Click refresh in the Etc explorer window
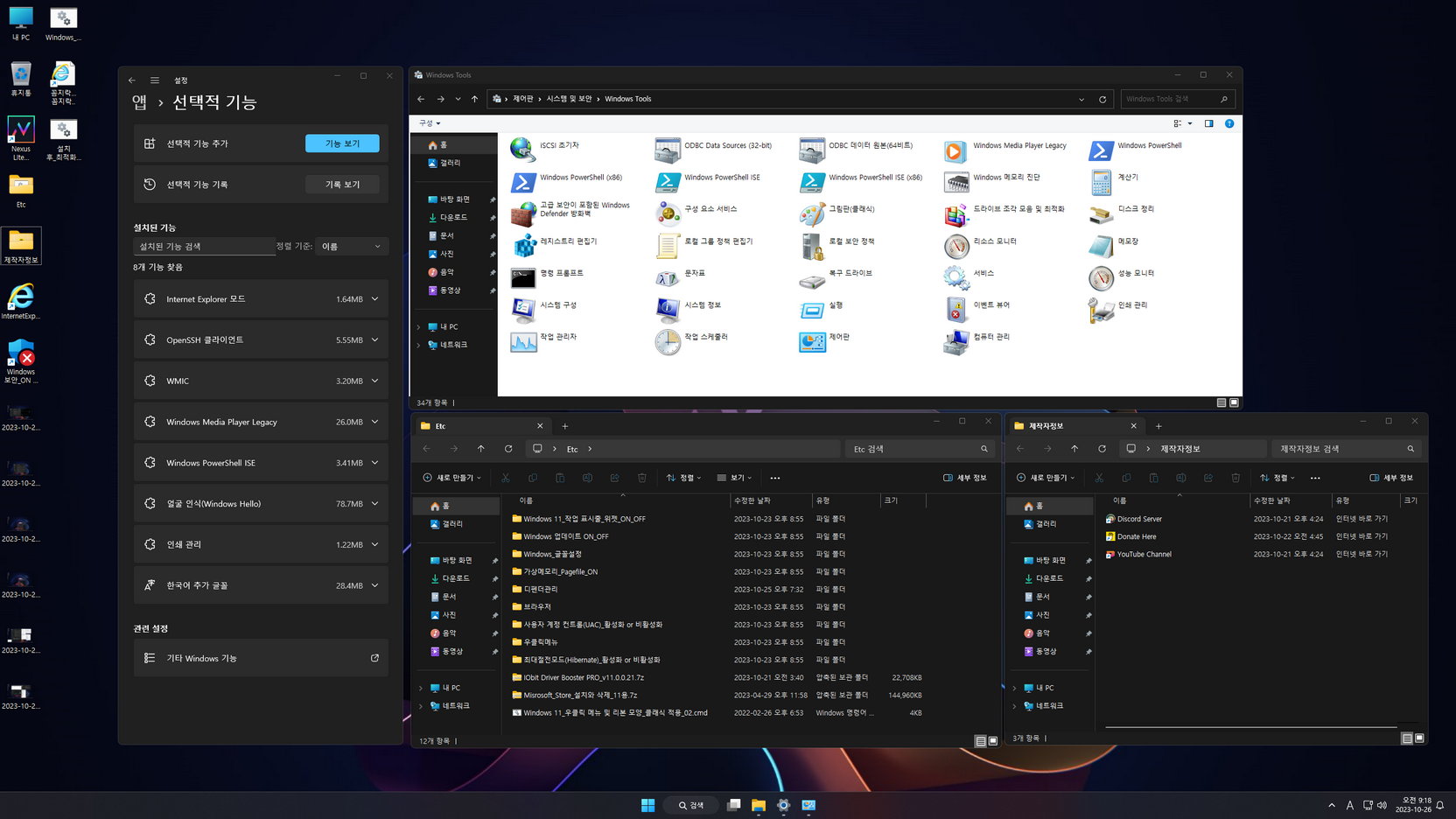Image resolution: width=1456 pixels, height=819 pixels. (x=508, y=449)
